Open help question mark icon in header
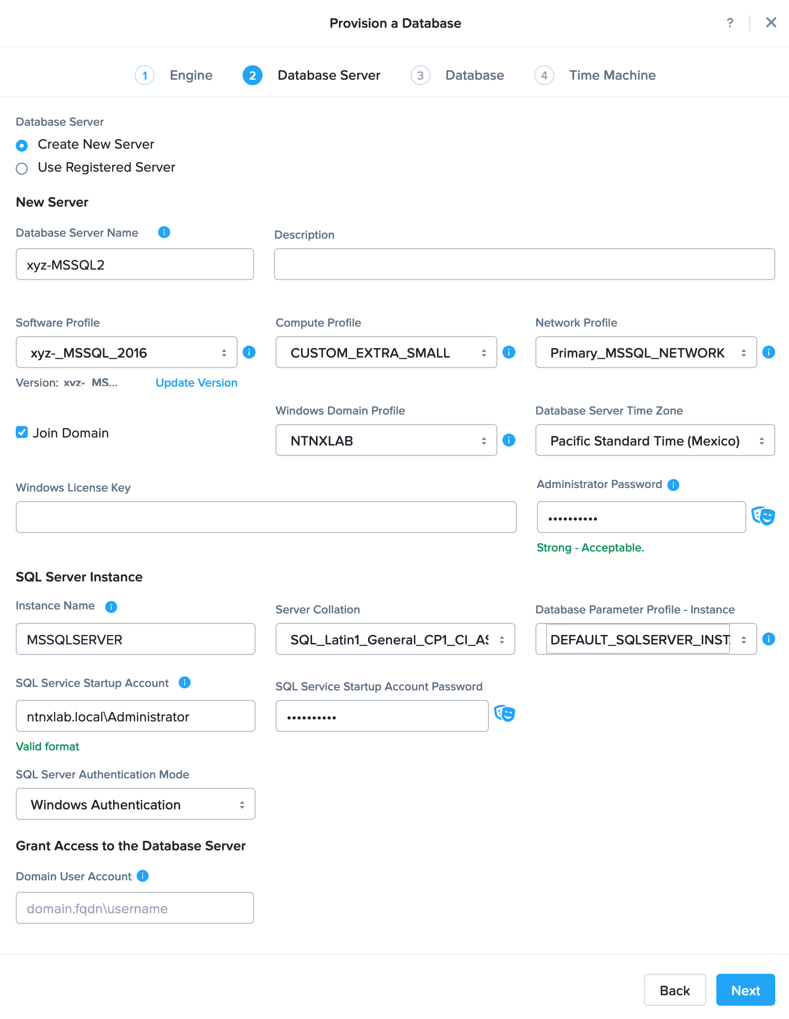The width and height of the screenshot is (789, 1019). coord(730,23)
